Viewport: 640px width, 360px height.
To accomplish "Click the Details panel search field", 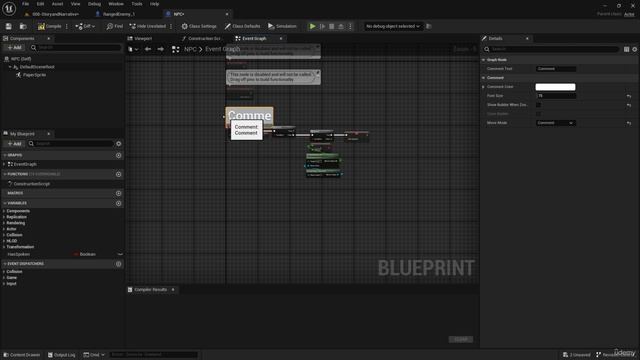I will pos(551,49).
